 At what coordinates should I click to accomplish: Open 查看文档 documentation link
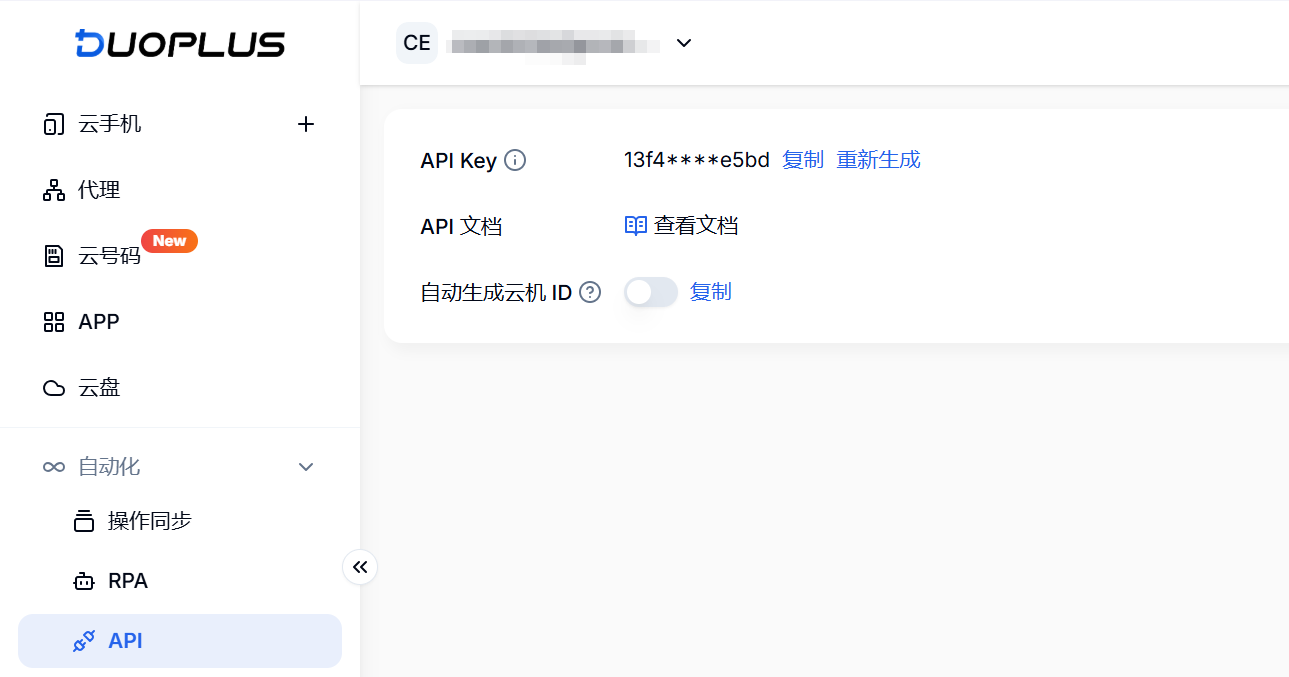click(696, 226)
